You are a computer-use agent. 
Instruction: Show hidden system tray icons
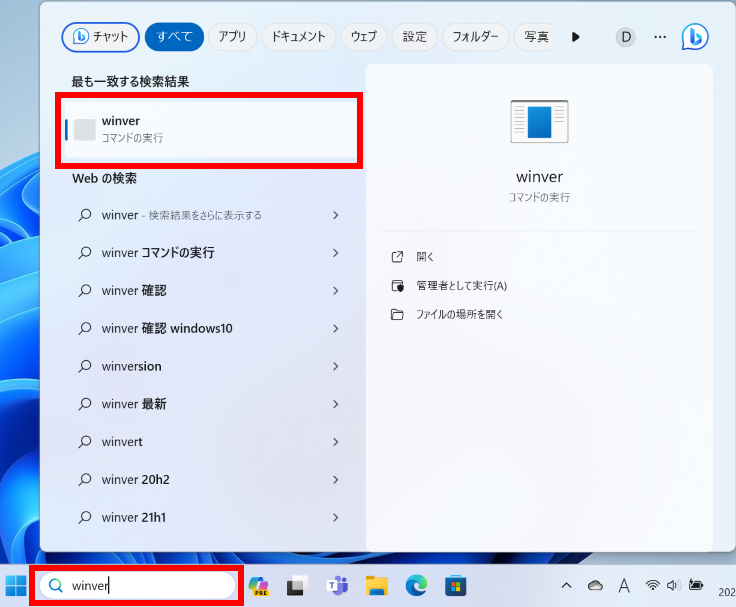(x=566, y=585)
